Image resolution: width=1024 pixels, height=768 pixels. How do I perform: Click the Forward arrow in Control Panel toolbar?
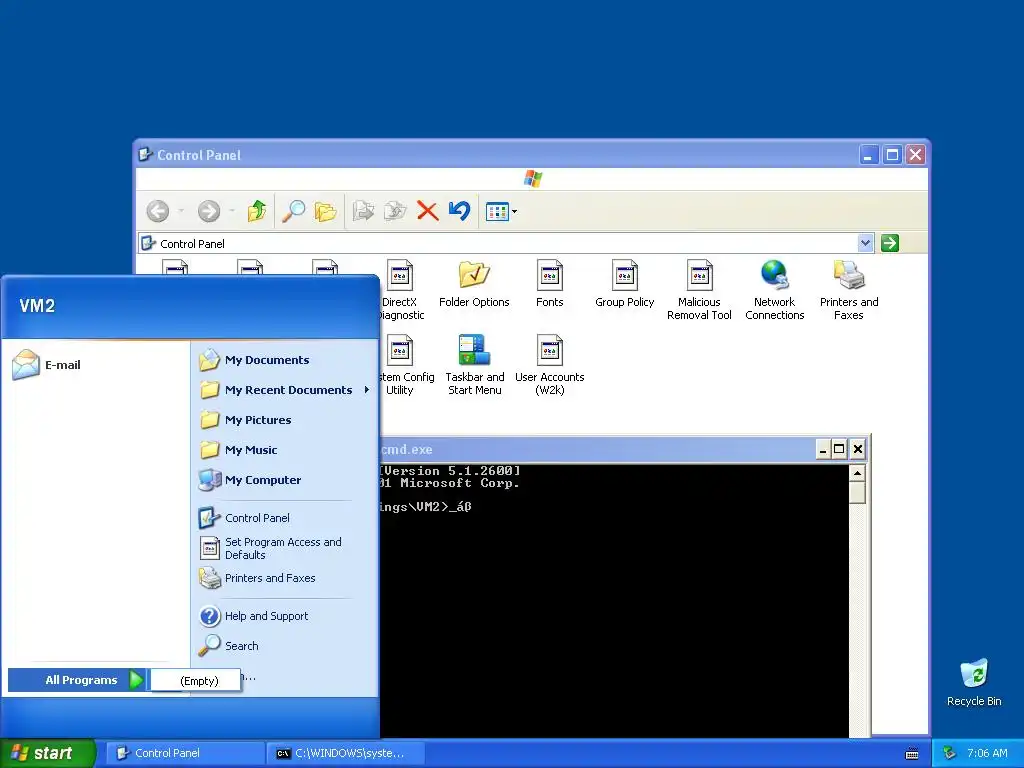(x=209, y=211)
